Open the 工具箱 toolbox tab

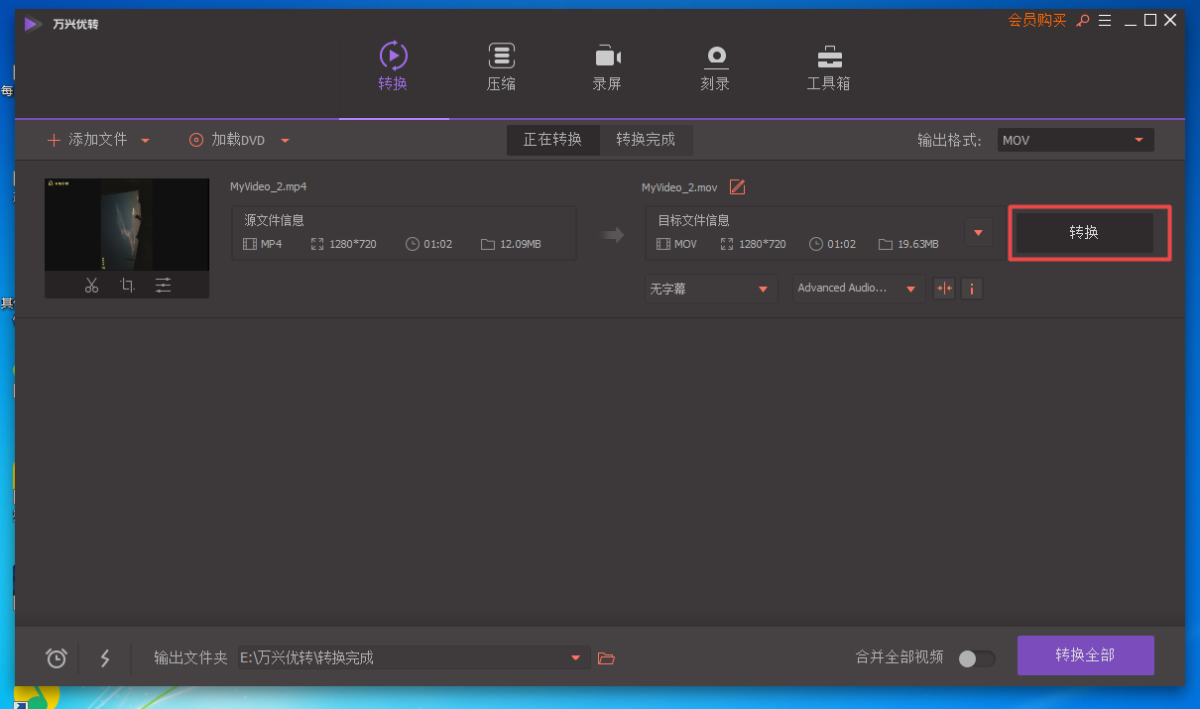pos(828,67)
